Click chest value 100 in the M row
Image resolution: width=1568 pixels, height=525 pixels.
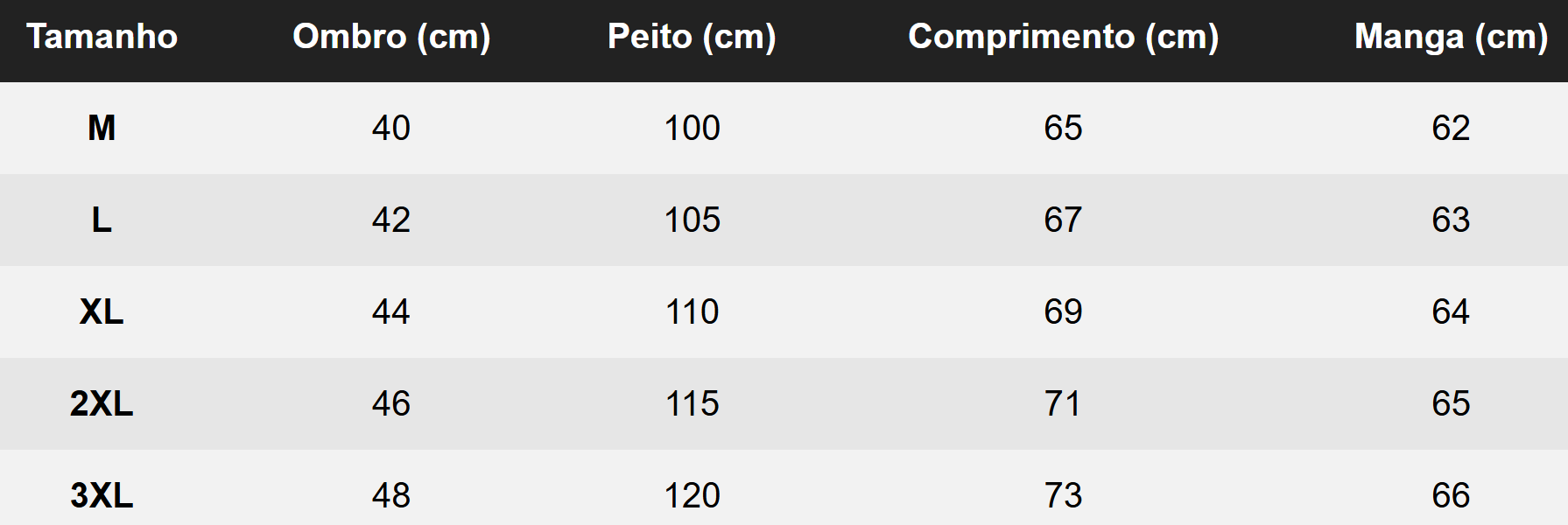[x=692, y=129]
